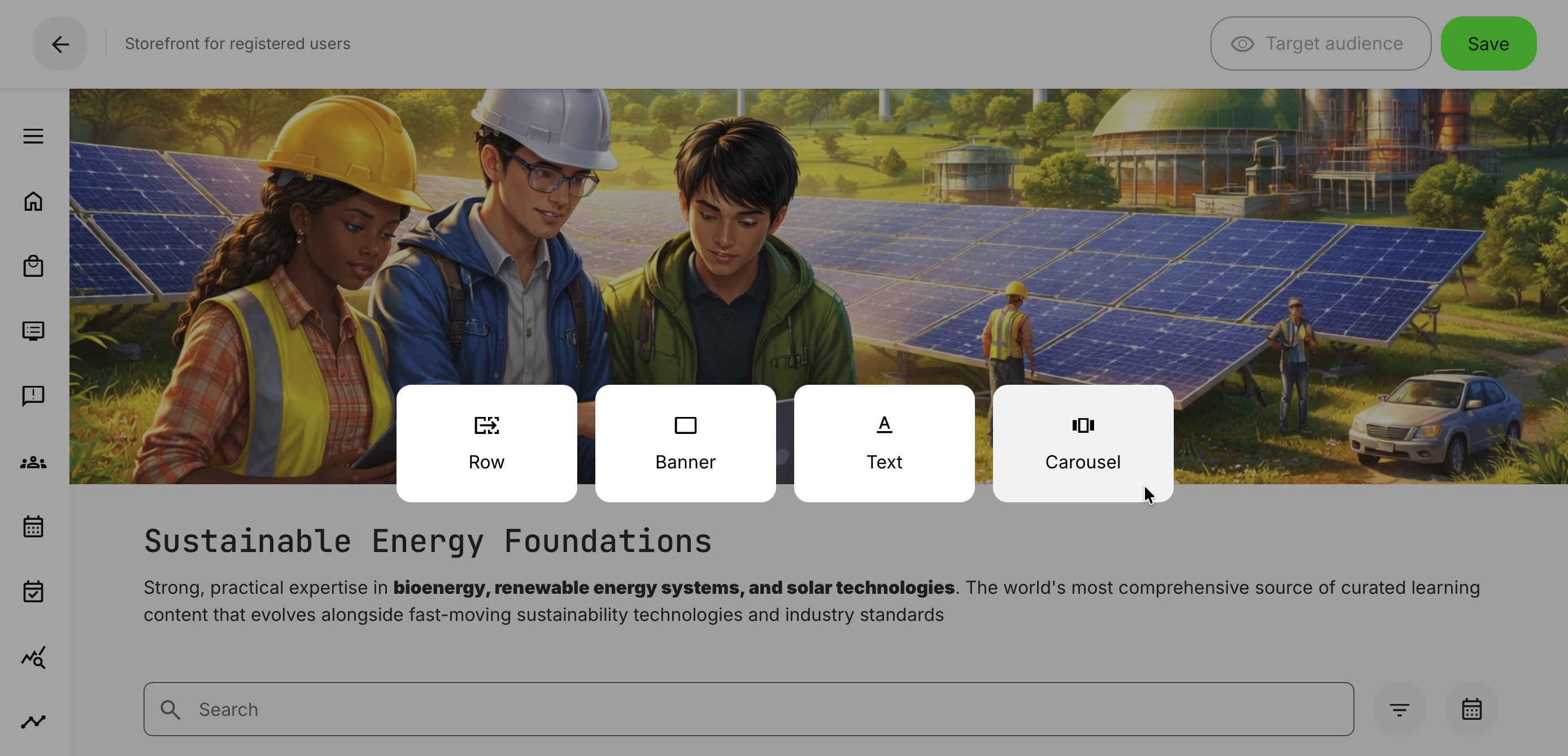Click the back arrow button

[x=60, y=44]
